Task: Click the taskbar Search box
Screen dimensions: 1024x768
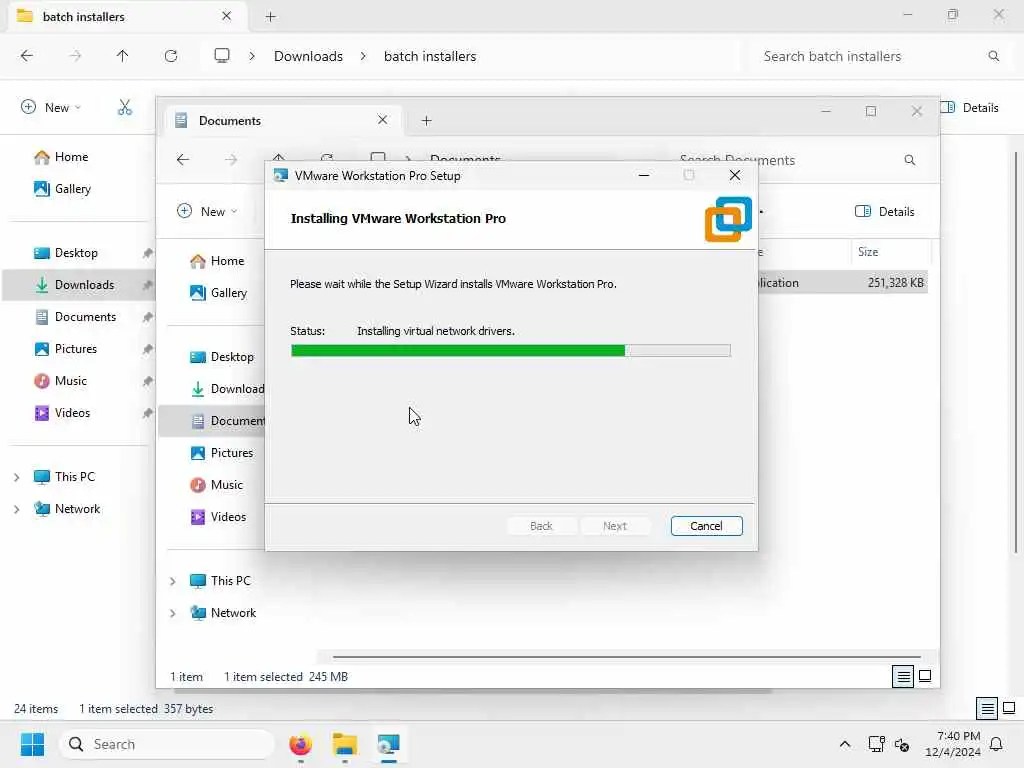Action: [x=167, y=744]
